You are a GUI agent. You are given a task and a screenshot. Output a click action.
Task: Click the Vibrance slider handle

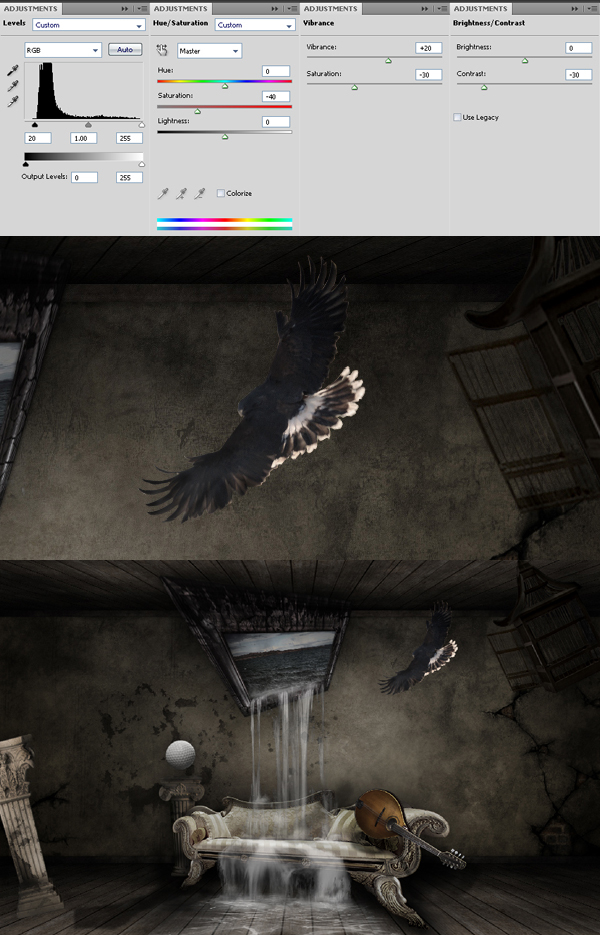tap(388, 61)
